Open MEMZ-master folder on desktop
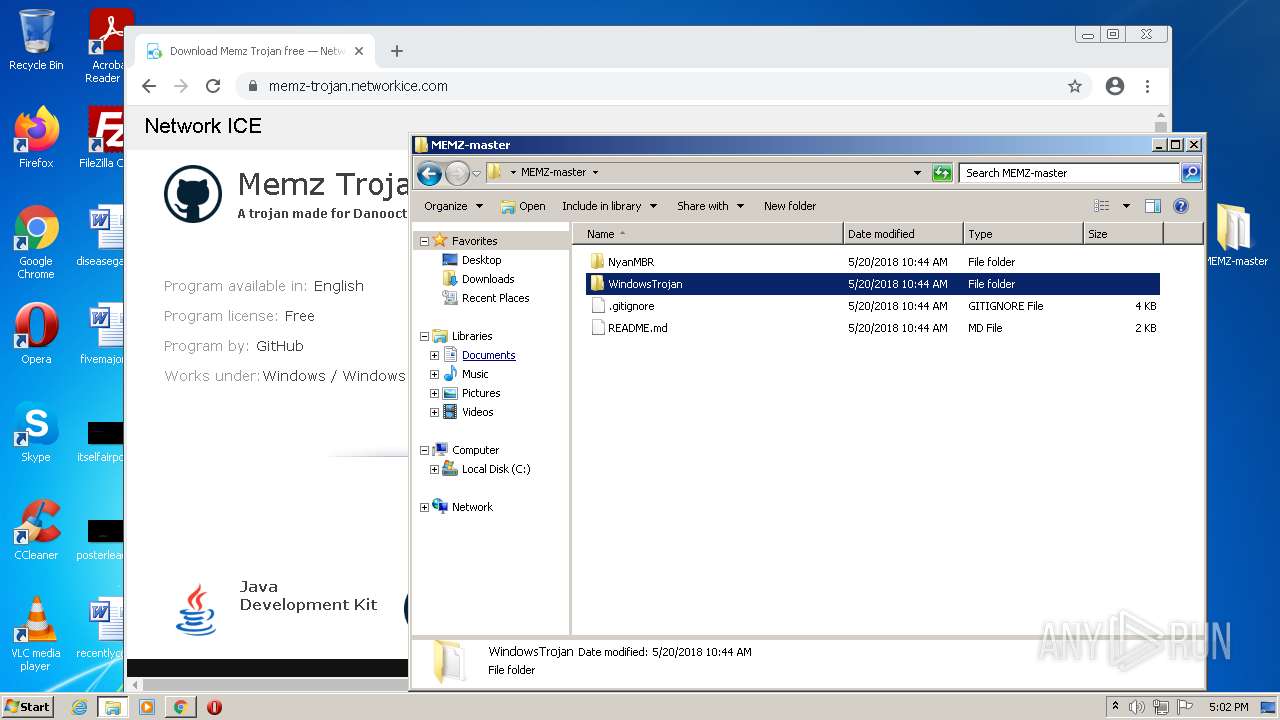This screenshot has width=1280, height=720. (x=1236, y=235)
